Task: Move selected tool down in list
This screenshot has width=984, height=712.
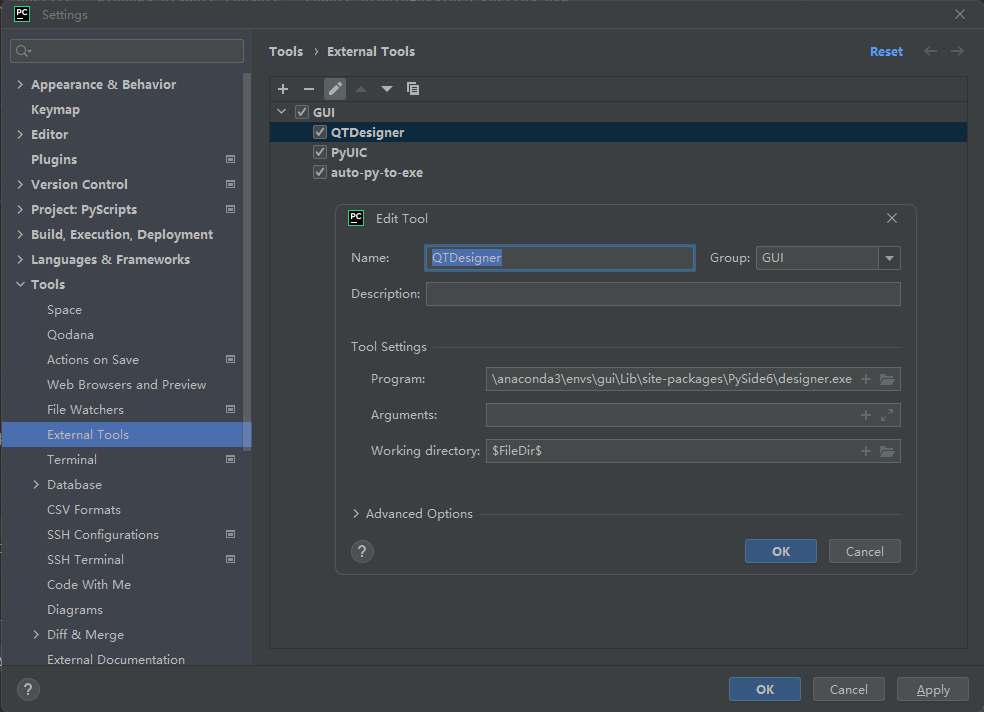Action: (x=387, y=89)
